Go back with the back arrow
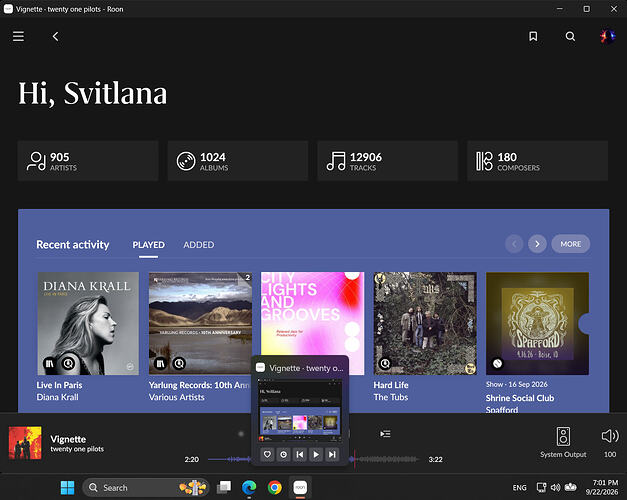The image size is (627, 500). point(56,36)
